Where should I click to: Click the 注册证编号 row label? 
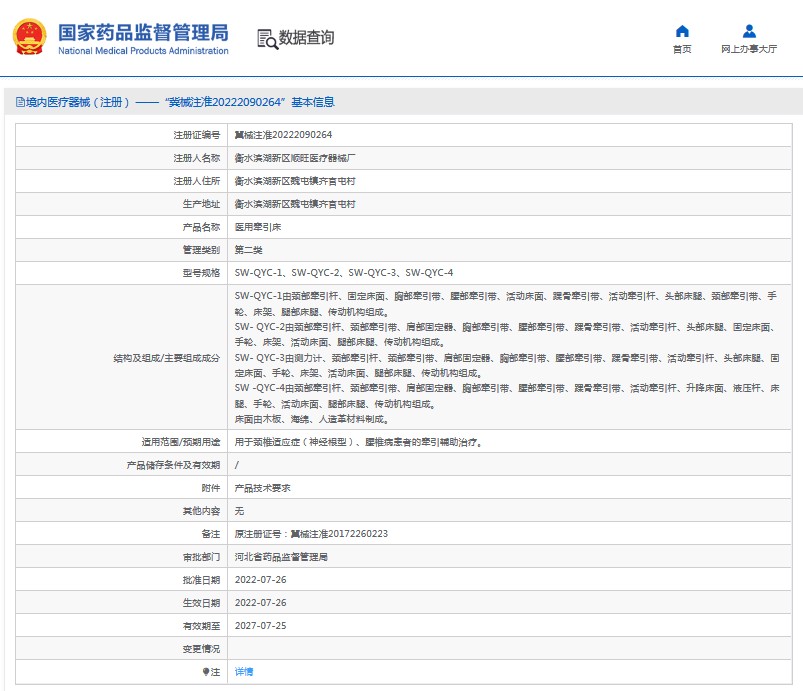197,135
